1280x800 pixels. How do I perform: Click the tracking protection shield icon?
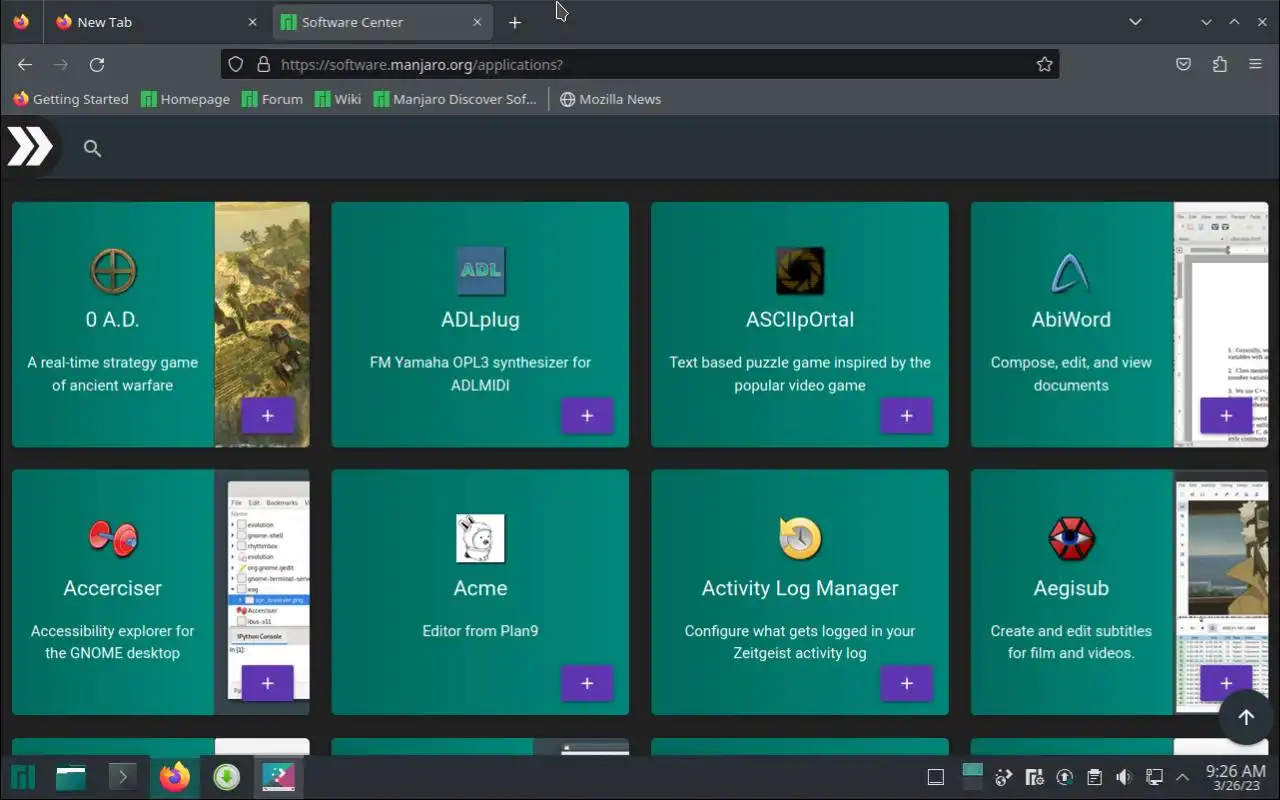click(236, 64)
